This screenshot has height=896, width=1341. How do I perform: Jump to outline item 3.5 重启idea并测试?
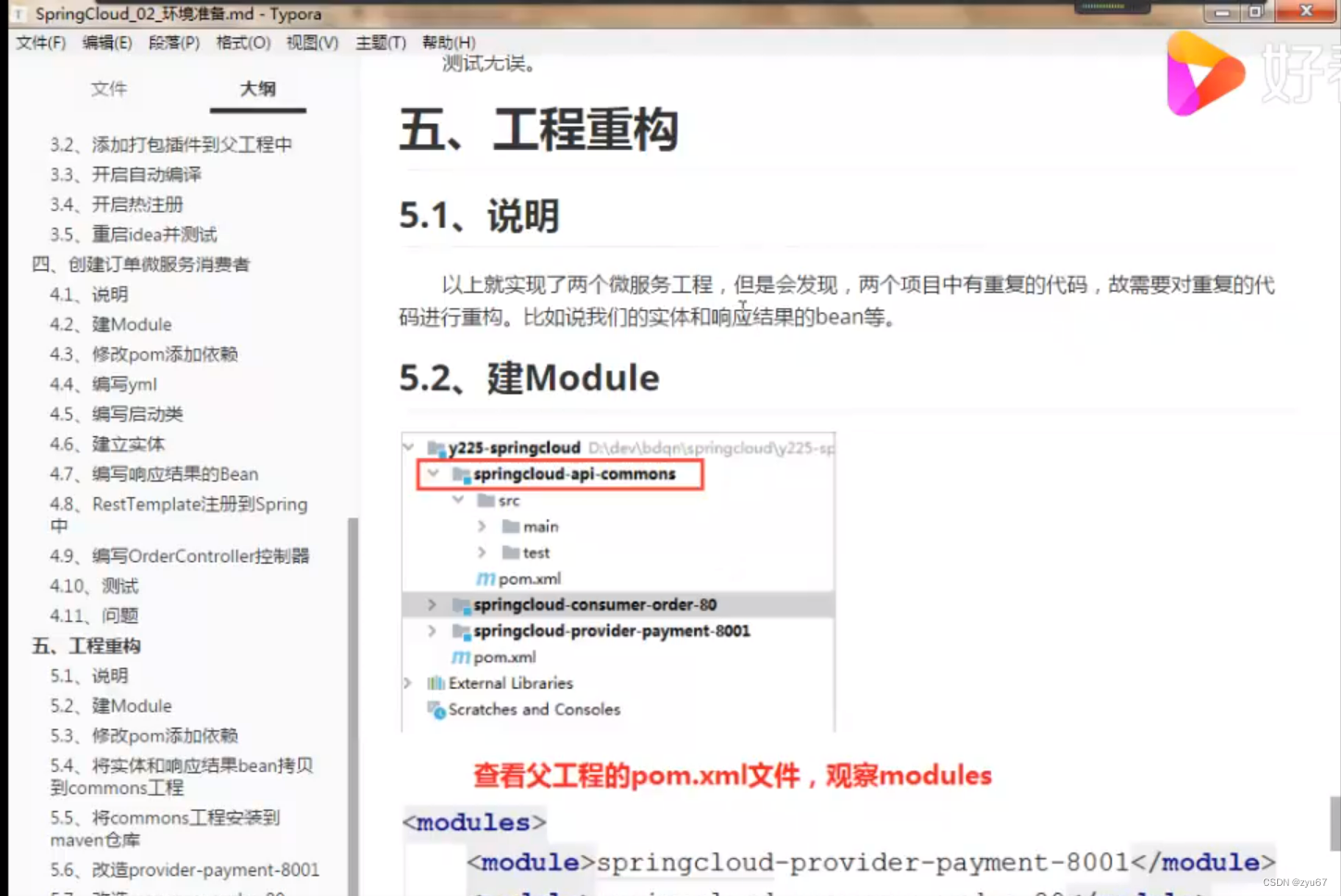coord(133,234)
